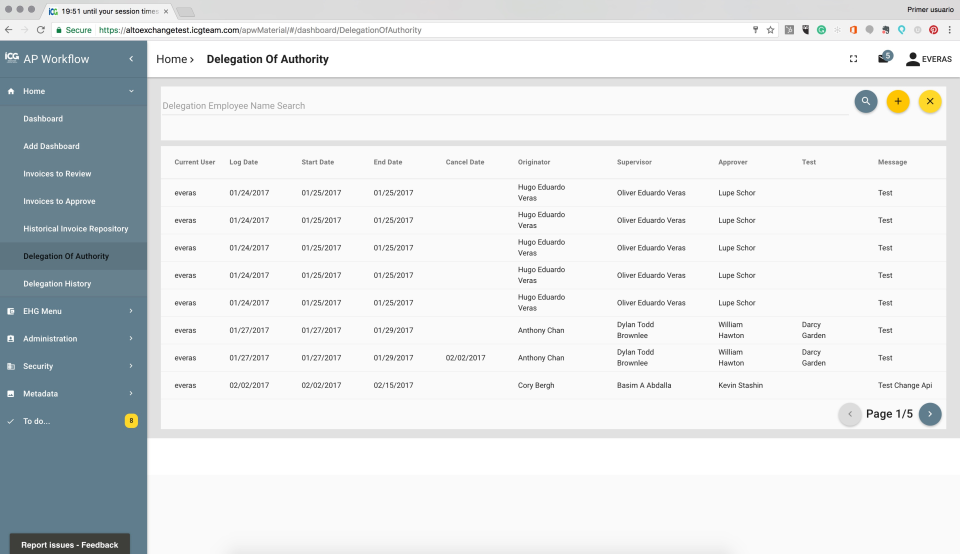The height and width of the screenshot is (554, 960).
Task: Click the Cancel Date column header
Action: coord(465,162)
